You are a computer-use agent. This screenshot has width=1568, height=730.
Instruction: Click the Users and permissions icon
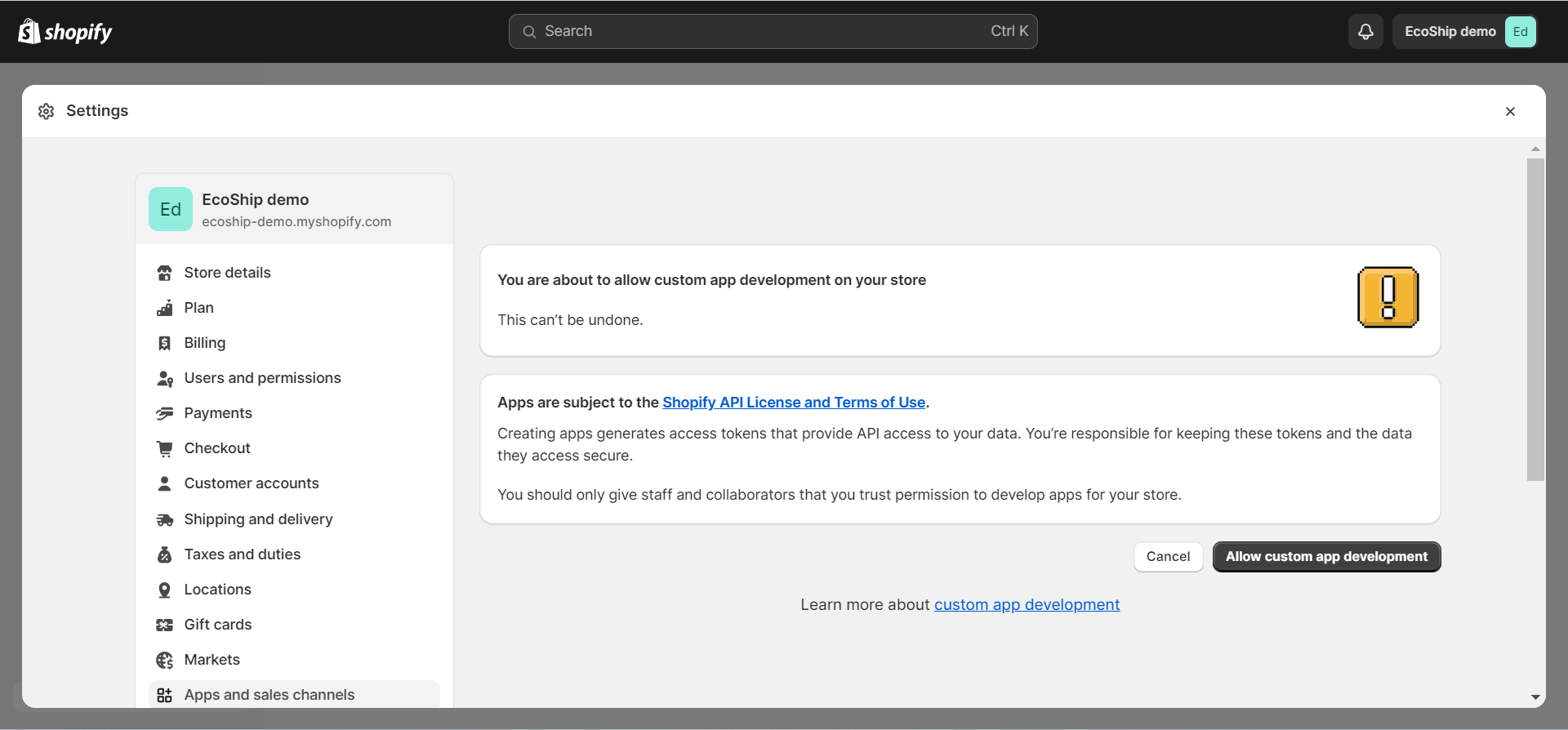tap(165, 378)
